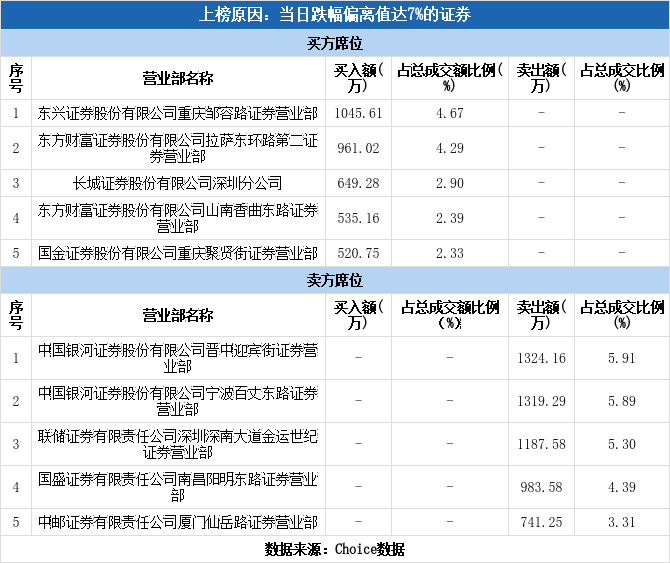Click 东方财富证券山南香曲东路证券营业部 row name
This screenshot has width=670, height=563.
[178, 218]
